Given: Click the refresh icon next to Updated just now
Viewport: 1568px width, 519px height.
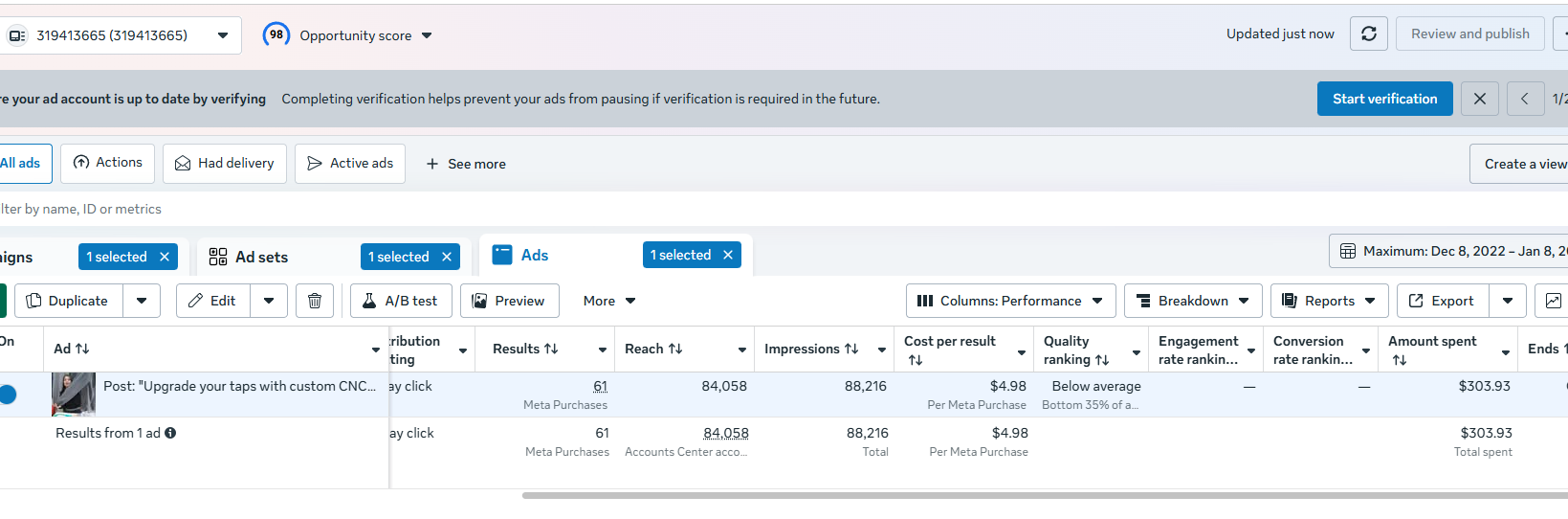Looking at the screenshot, I should point(1368,34).
